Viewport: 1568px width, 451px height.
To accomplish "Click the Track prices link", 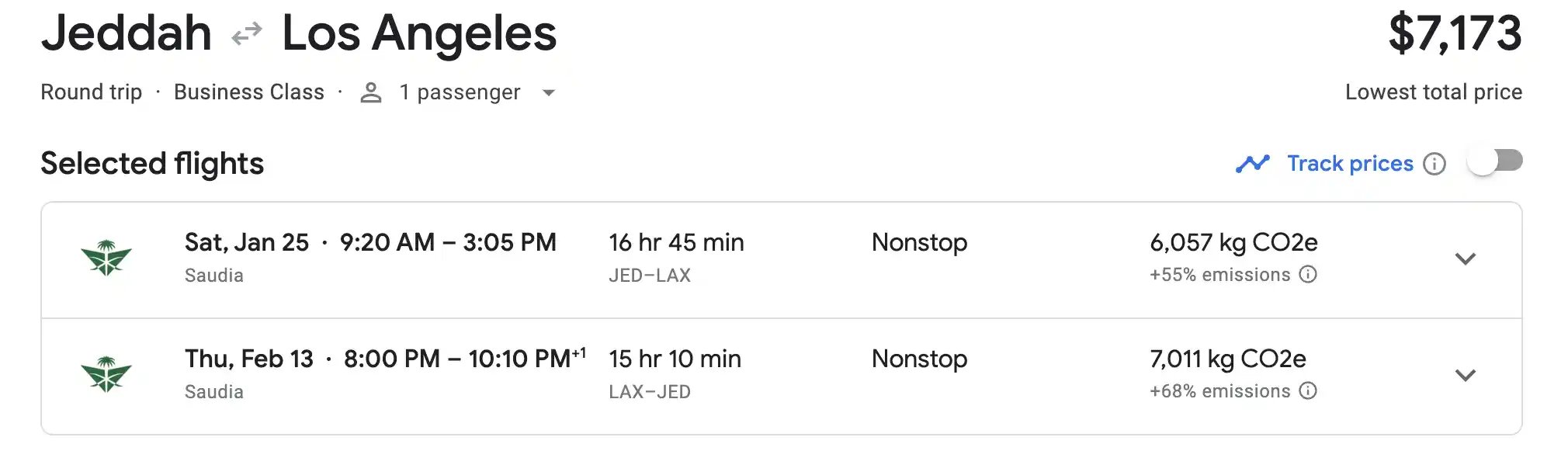I will tap(1350, 164).
